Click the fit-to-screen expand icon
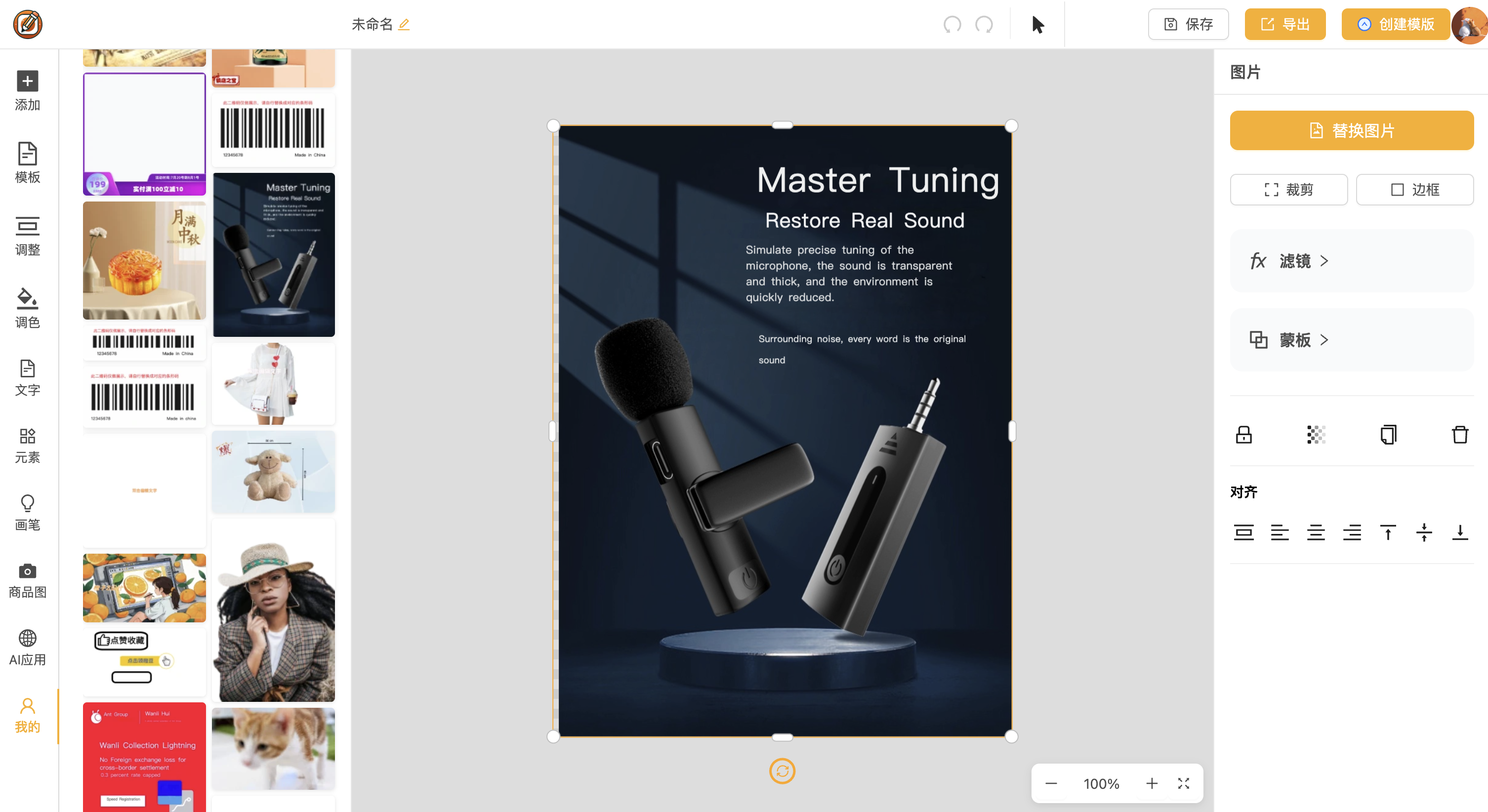The width and height of the screenshot is (1488, 812). click(1184, 783)
